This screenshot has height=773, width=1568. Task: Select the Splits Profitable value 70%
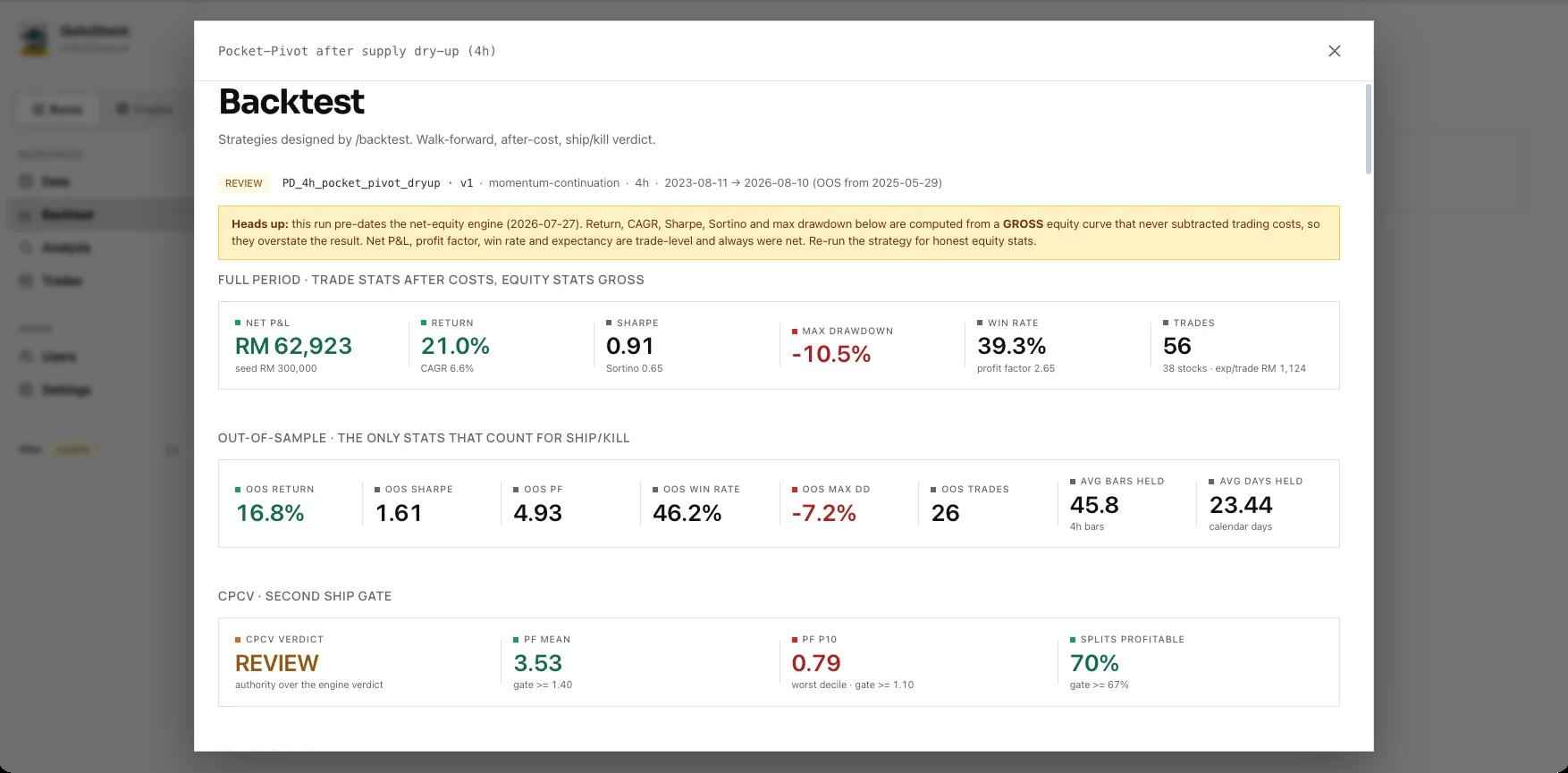[1094, 663]
